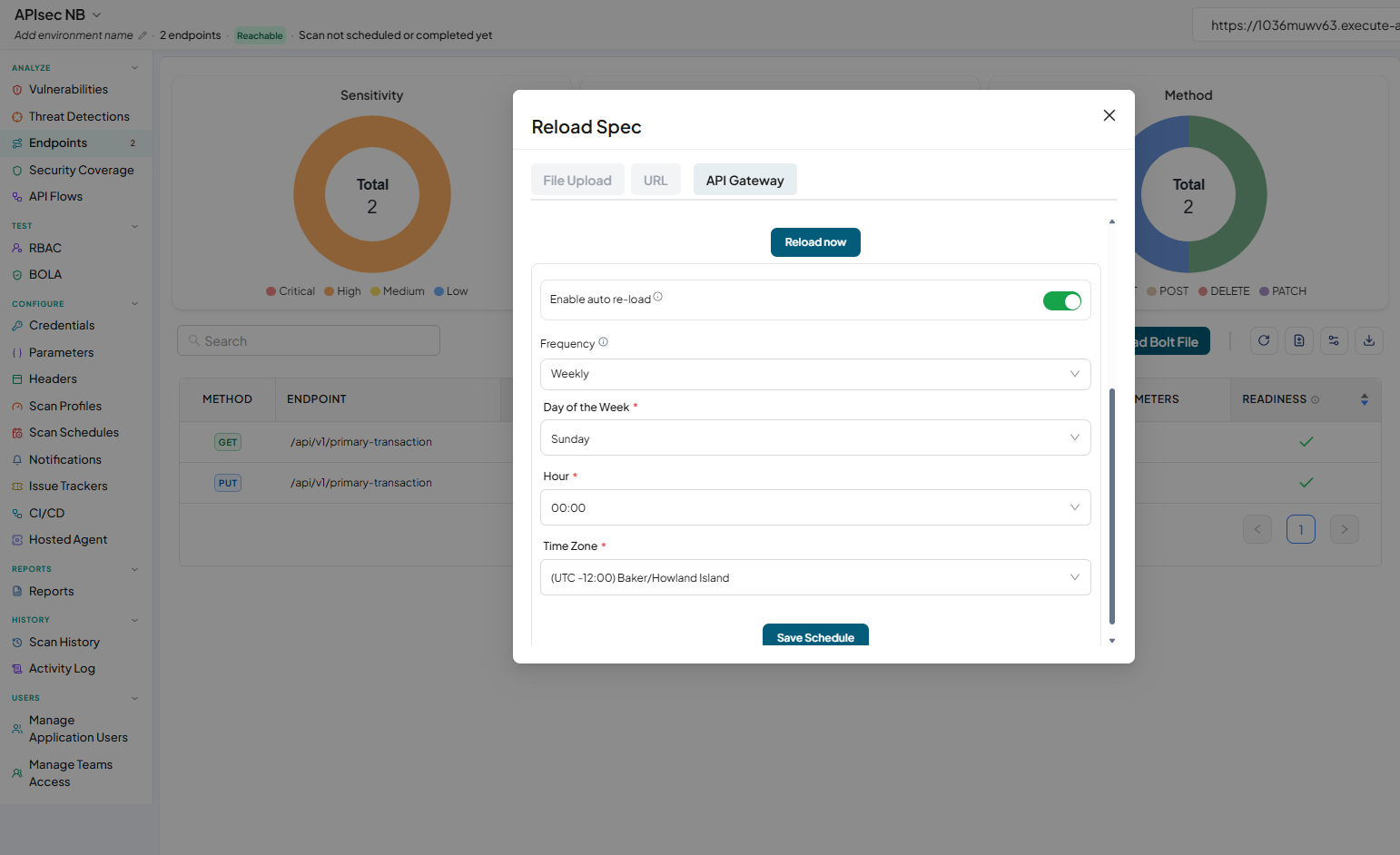
Task: Click the PUT method badge
Action: pyautogui.click(x=228, y=483)
